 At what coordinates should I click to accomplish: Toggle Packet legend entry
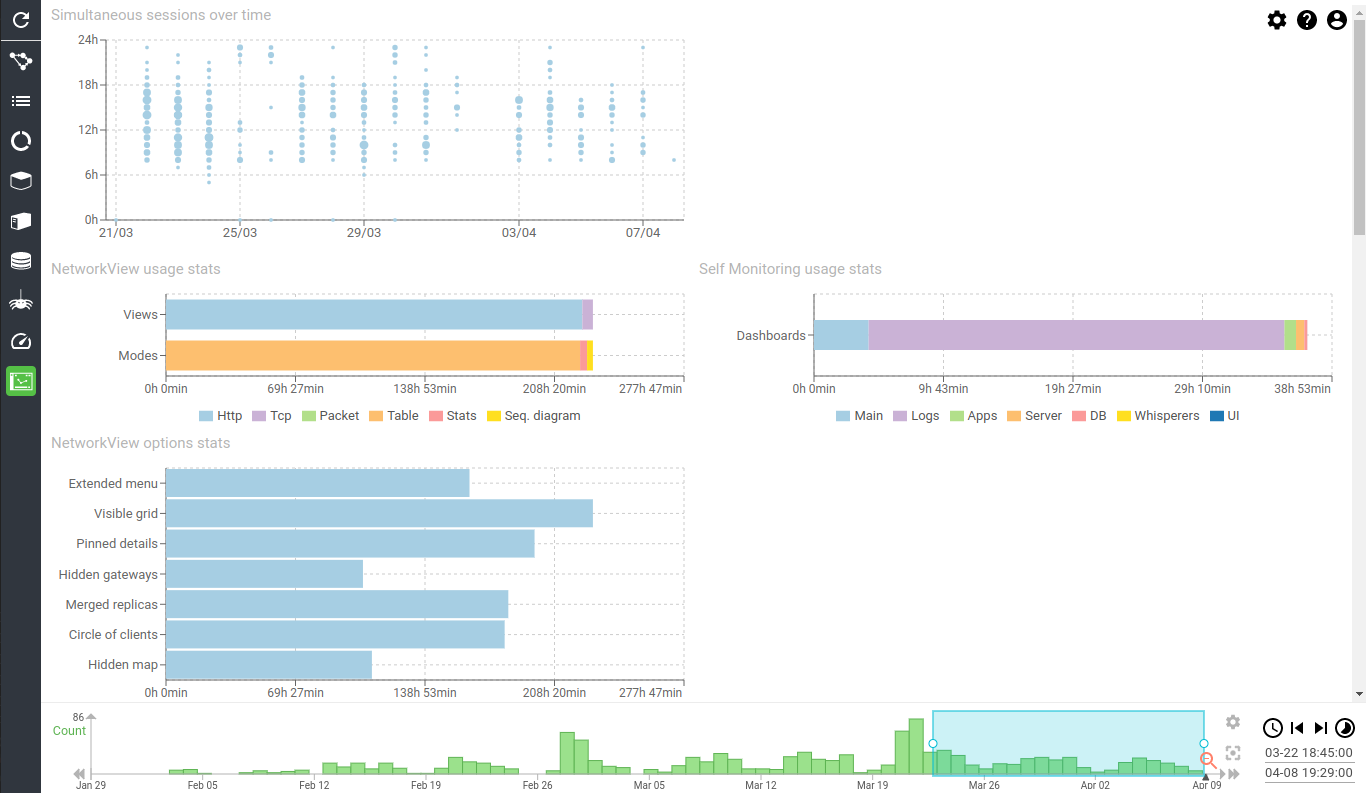330,416
